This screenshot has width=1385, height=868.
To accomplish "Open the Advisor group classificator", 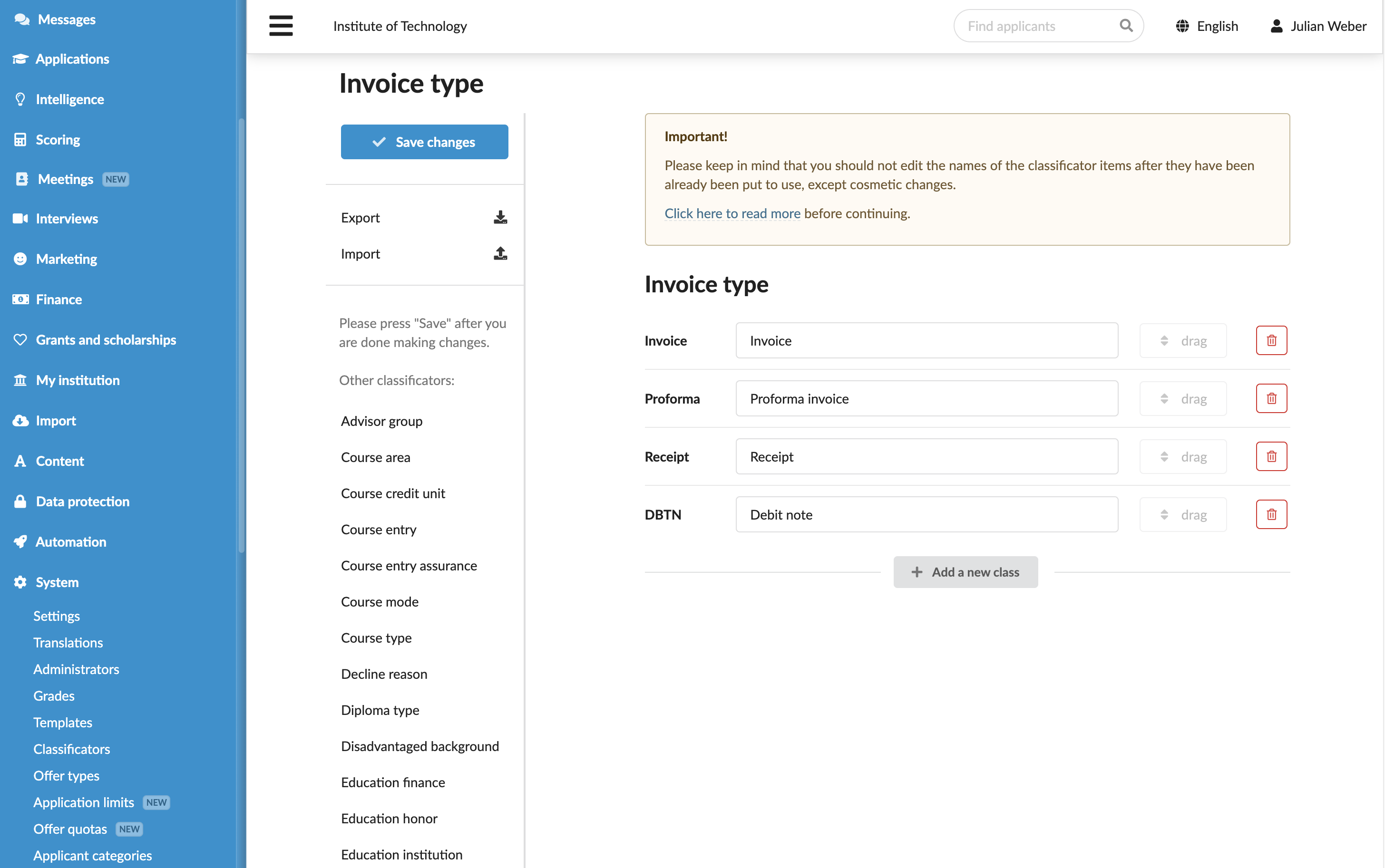I will 382,421.
